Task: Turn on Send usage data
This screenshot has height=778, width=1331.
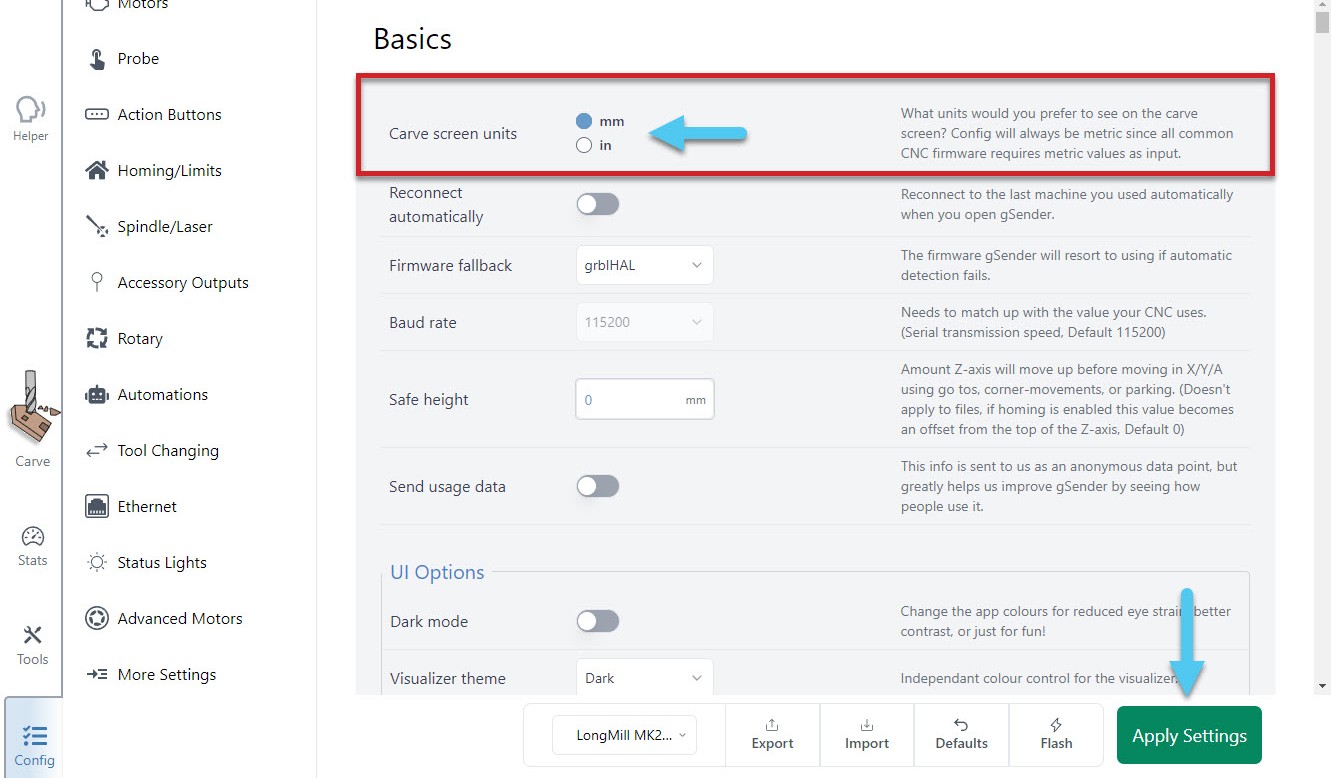Action: click(x=598, y=486)
